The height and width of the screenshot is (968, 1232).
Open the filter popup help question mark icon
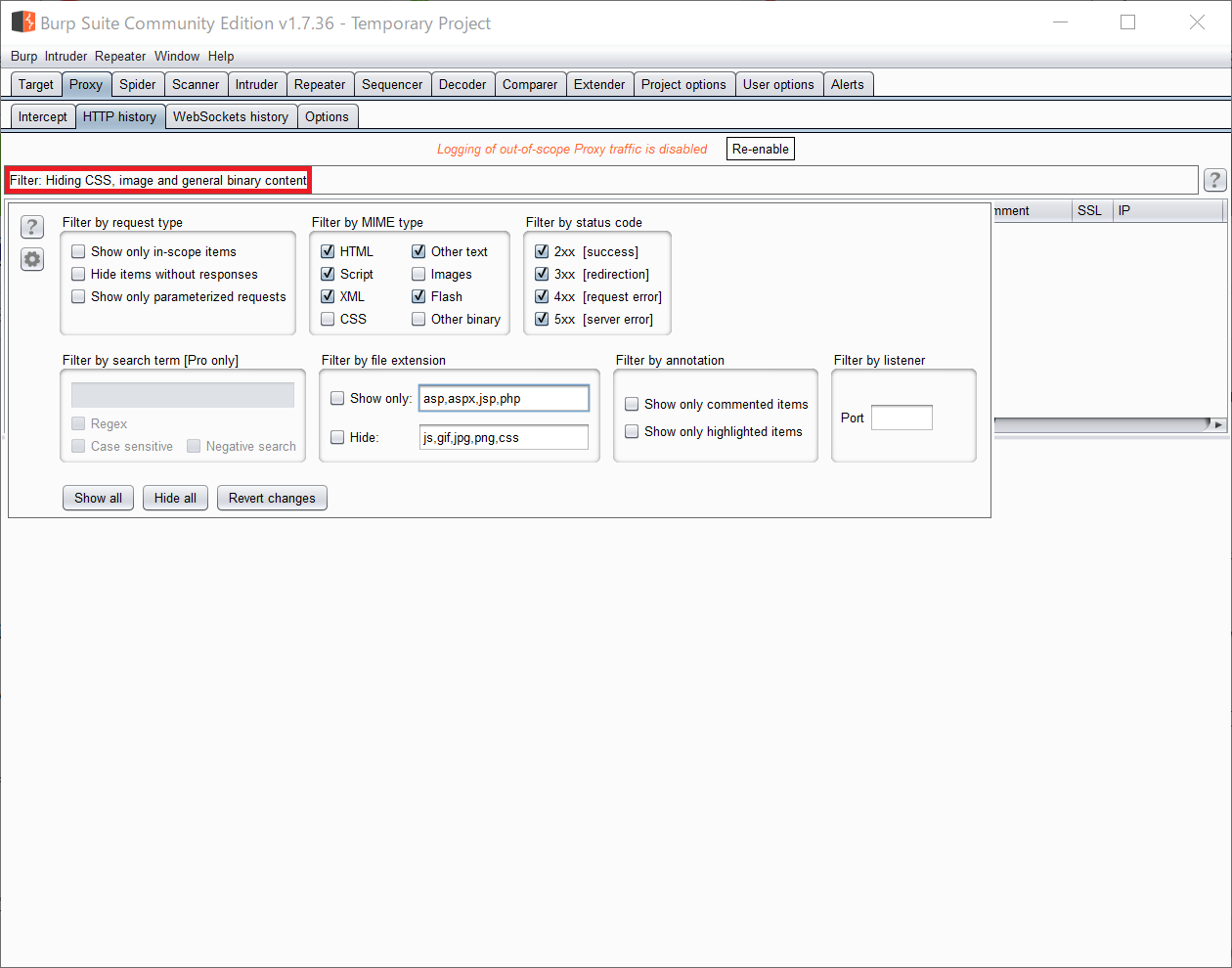(x=32, y=227)
